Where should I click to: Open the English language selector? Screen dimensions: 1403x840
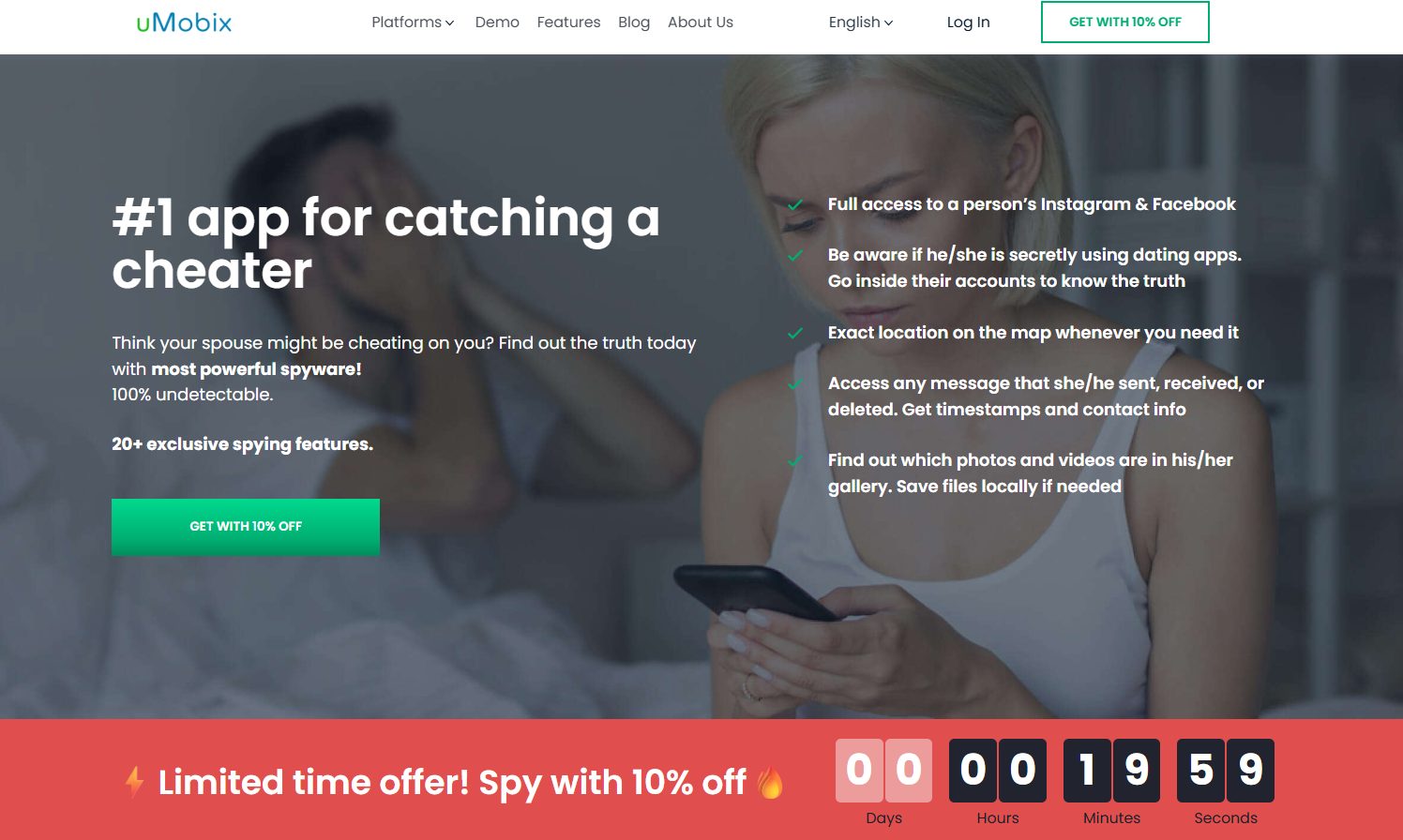click(861, 22)
